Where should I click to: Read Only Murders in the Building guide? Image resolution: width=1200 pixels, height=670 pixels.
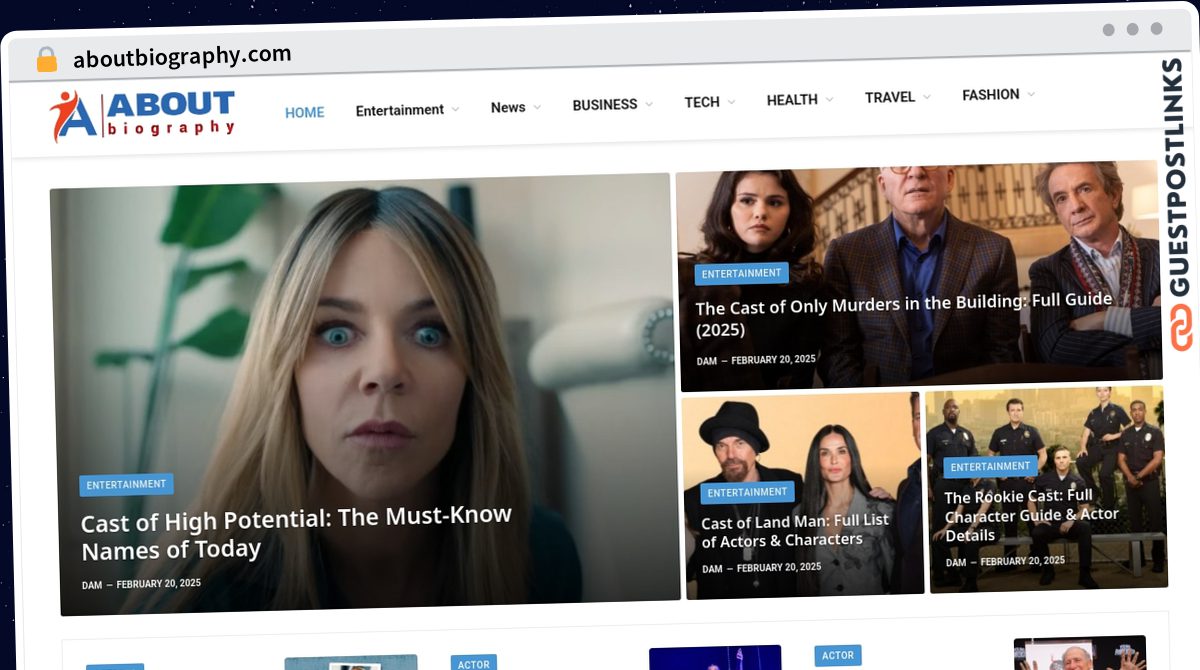coord(902,314)
